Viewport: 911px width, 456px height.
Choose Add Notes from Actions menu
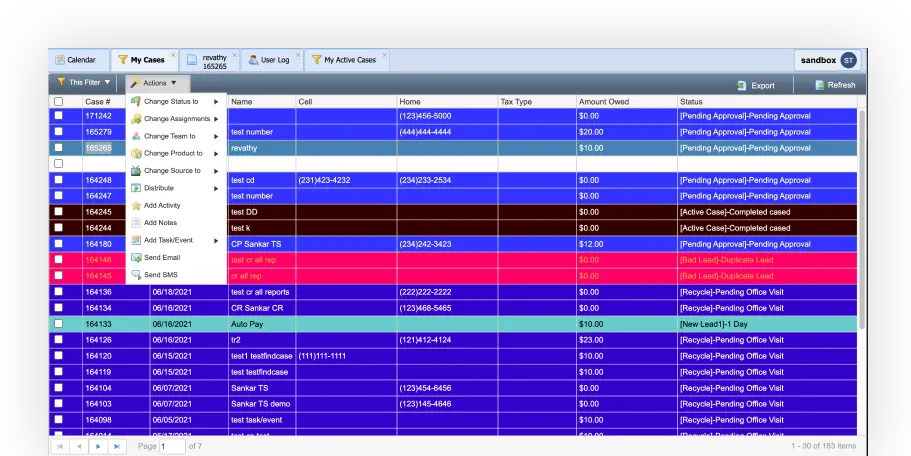176,223
